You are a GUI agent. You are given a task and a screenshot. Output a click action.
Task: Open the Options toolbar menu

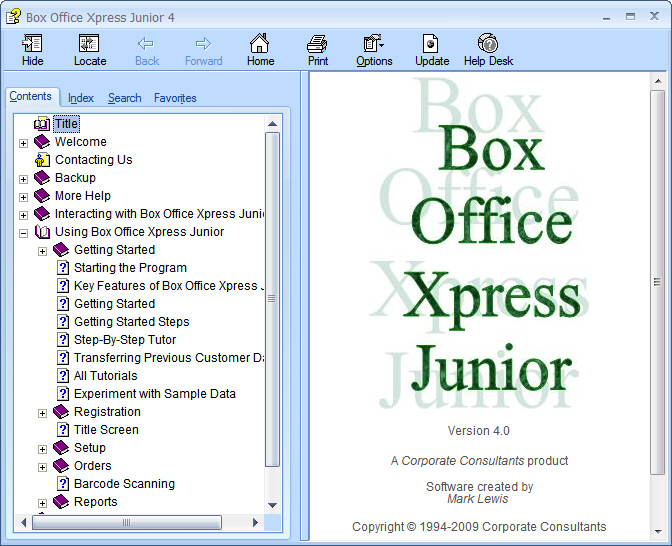click(x=374, y=44)
